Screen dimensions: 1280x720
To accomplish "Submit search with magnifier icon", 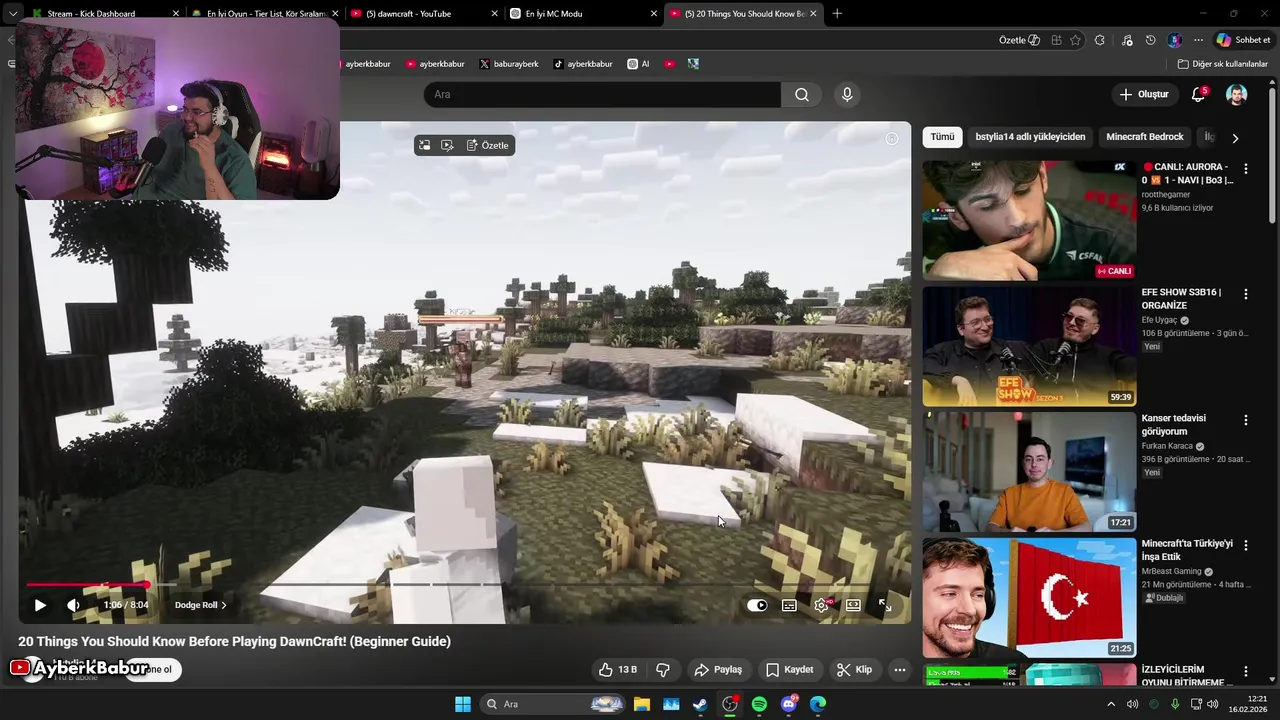I will (x=802, y=94).
